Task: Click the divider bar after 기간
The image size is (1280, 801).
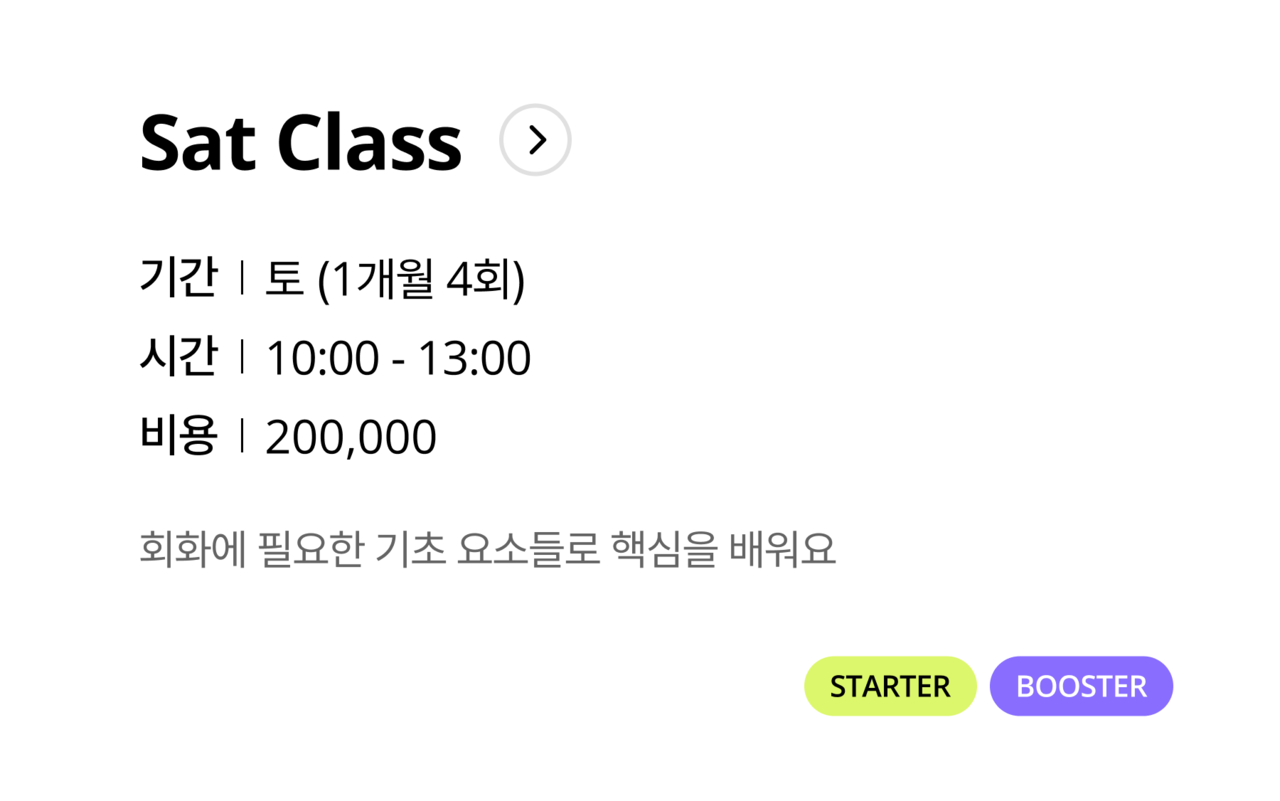Action: pyautogui.click(x=242, y=279)
